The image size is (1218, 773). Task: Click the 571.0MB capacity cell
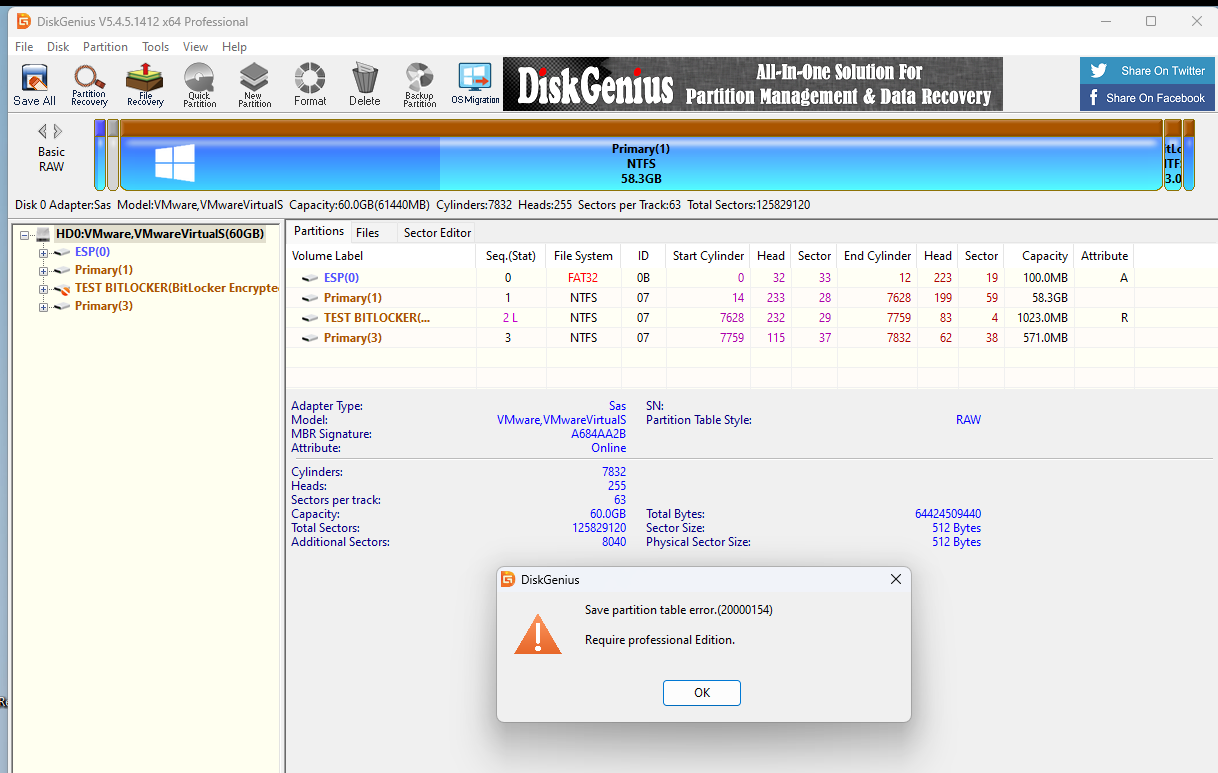pyautogui.click(x=1047, y=337)
